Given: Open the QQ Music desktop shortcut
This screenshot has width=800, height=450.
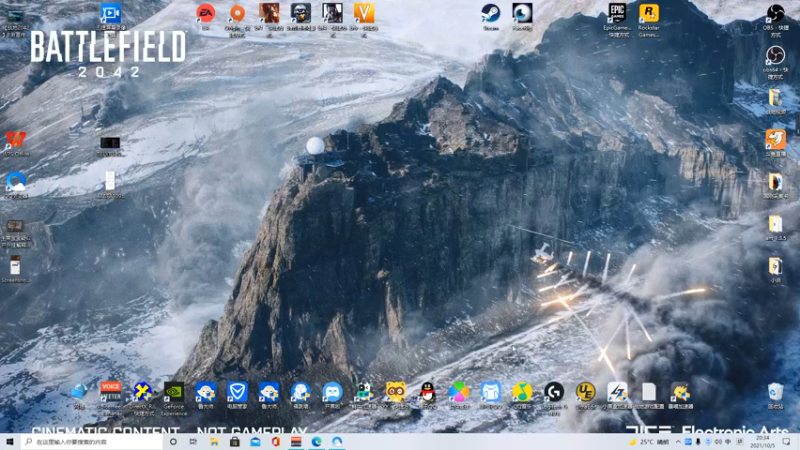Looking at the screenshot, I should (x=522, y=392).
